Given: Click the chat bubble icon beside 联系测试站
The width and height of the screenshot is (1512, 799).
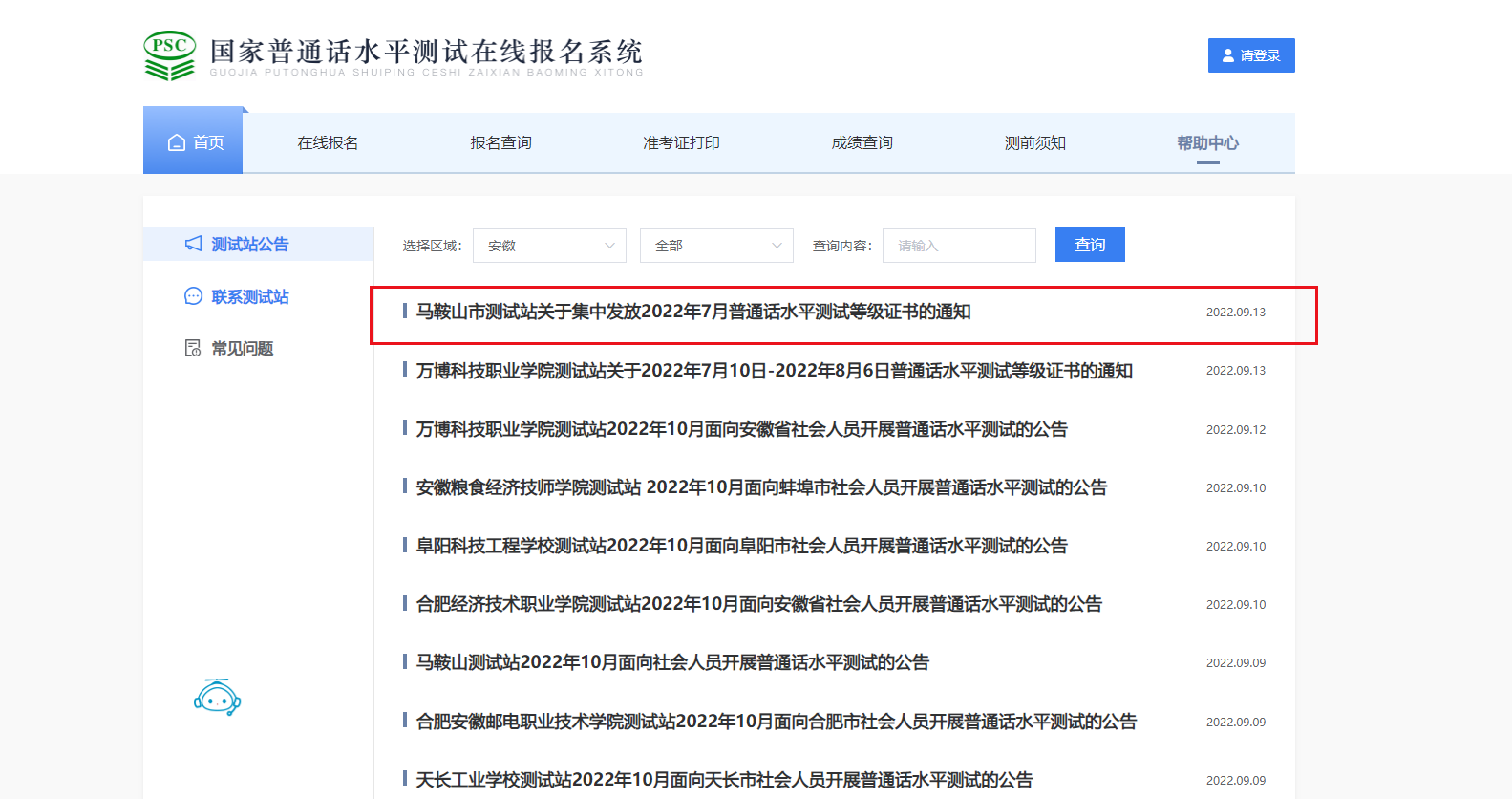Looking at the screenshot, I should (x=193, y=296).
